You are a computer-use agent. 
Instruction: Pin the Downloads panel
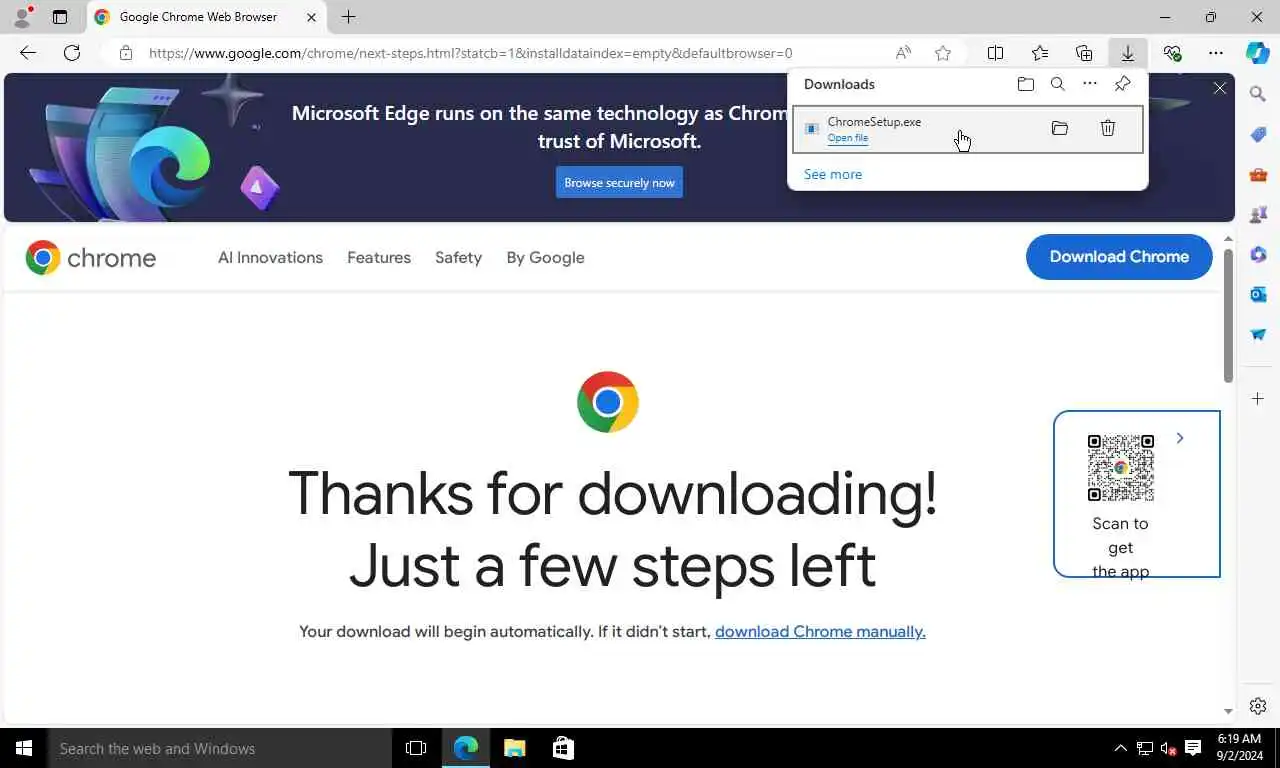tap(1123, 84)
